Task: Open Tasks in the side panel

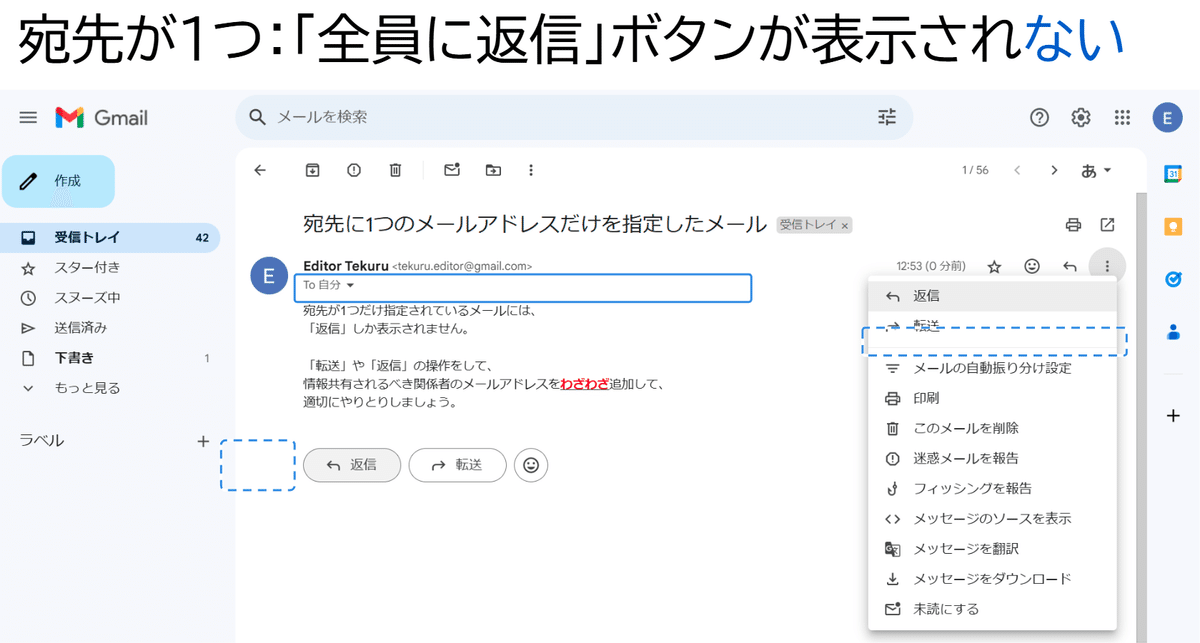Action: tap(1170, 276)
